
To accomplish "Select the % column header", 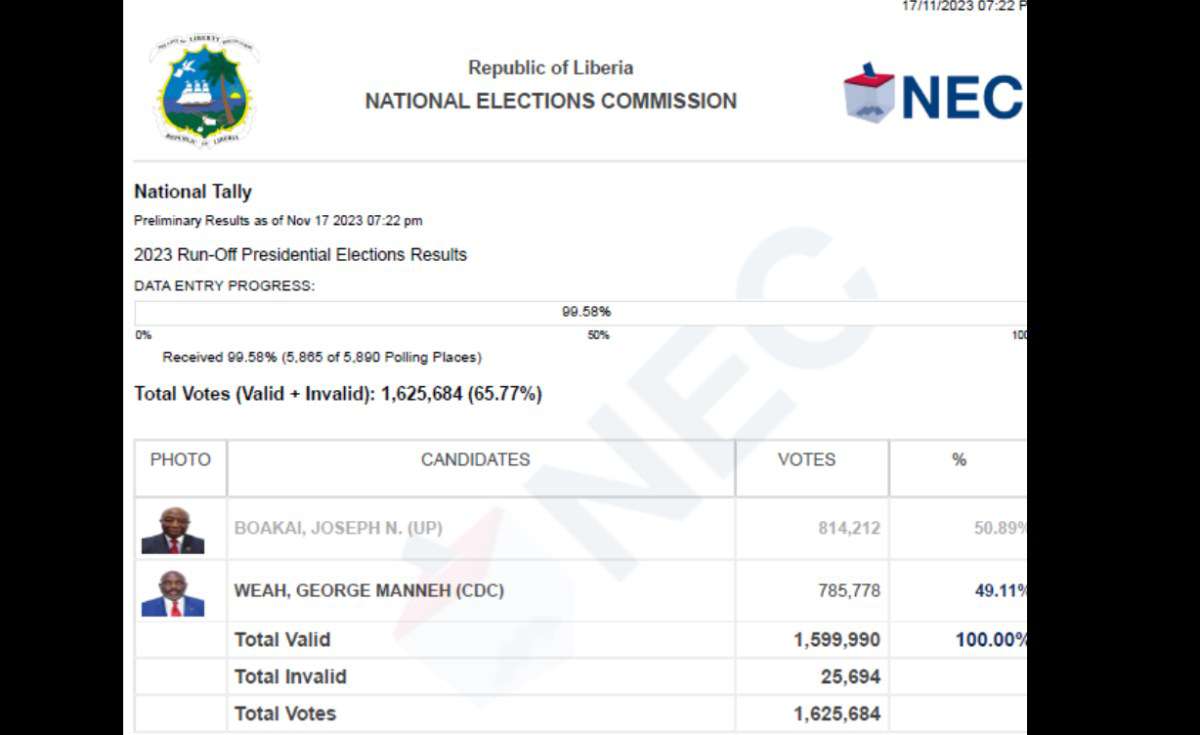I will tap(958, 460).
